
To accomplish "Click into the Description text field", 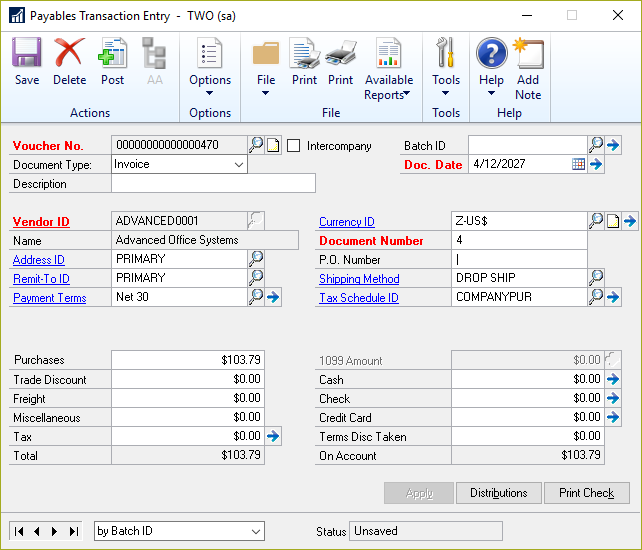I will click(x=213, y=183).
